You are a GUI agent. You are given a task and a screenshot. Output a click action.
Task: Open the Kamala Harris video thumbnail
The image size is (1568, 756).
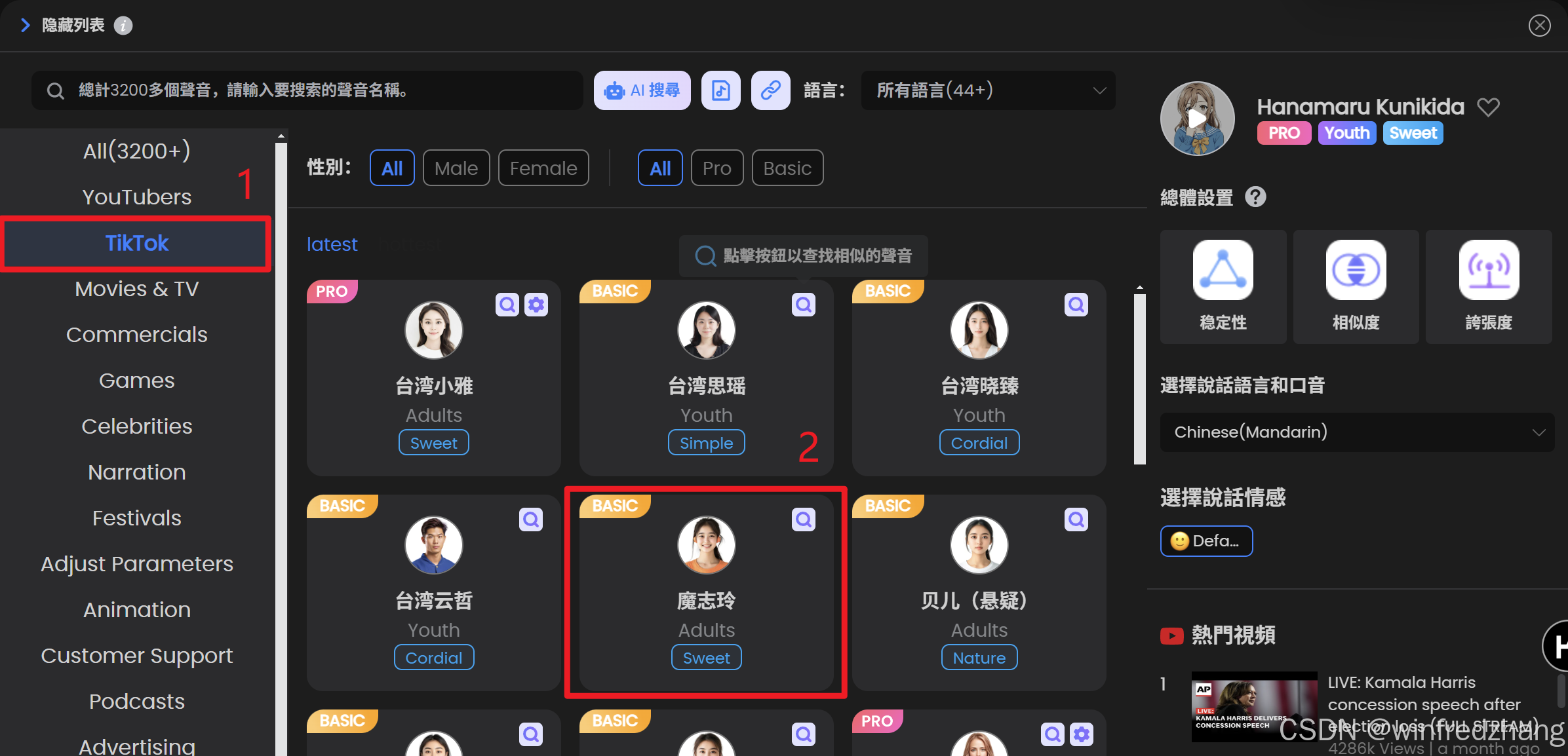[x=1254, y=706]
